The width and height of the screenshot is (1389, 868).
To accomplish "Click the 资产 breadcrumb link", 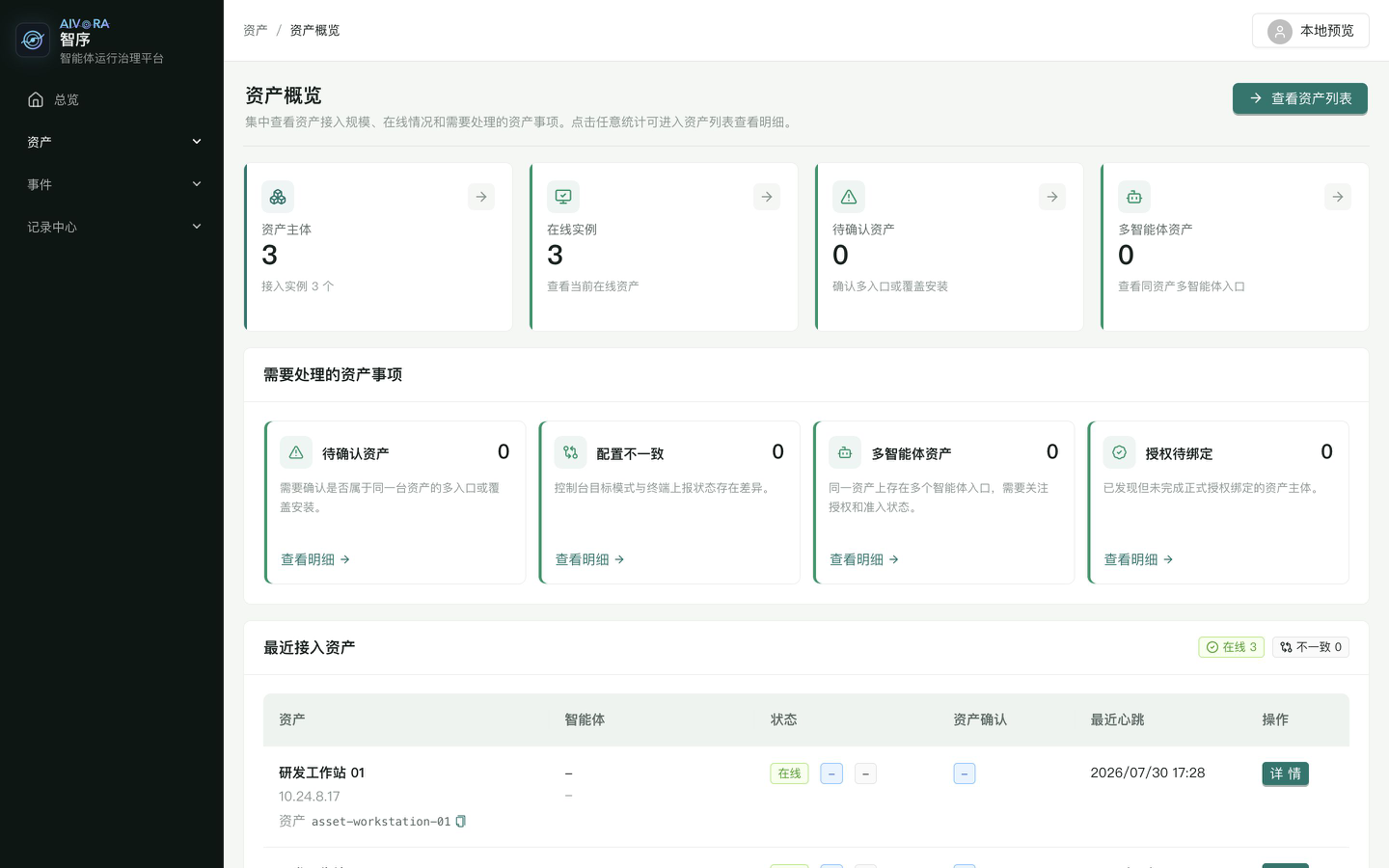I will (x=256, y=31).
